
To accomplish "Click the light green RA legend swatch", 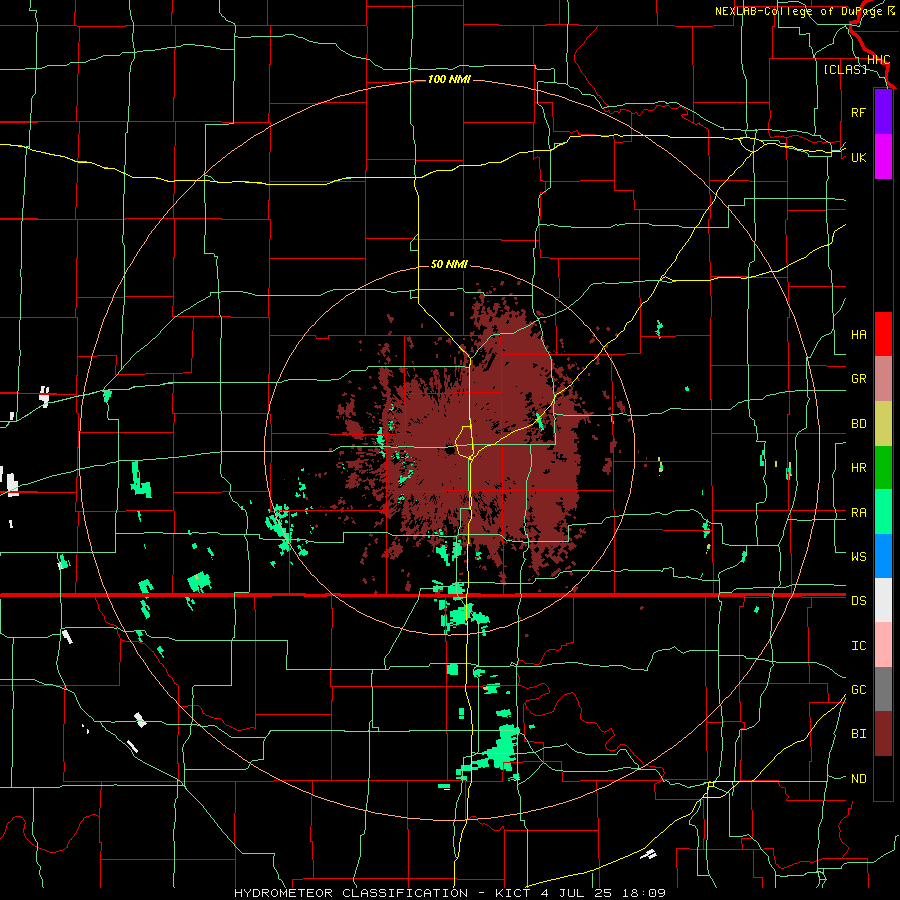I will 883,512.
